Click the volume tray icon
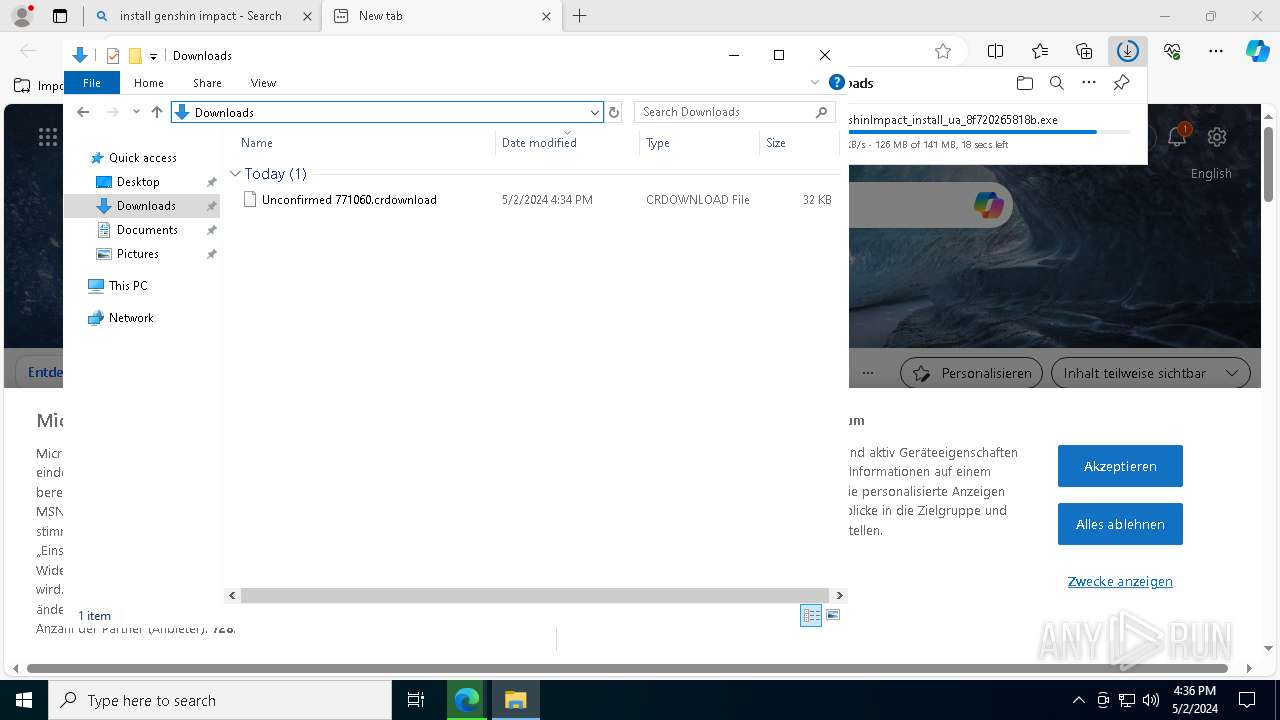 click(1151, 700)
